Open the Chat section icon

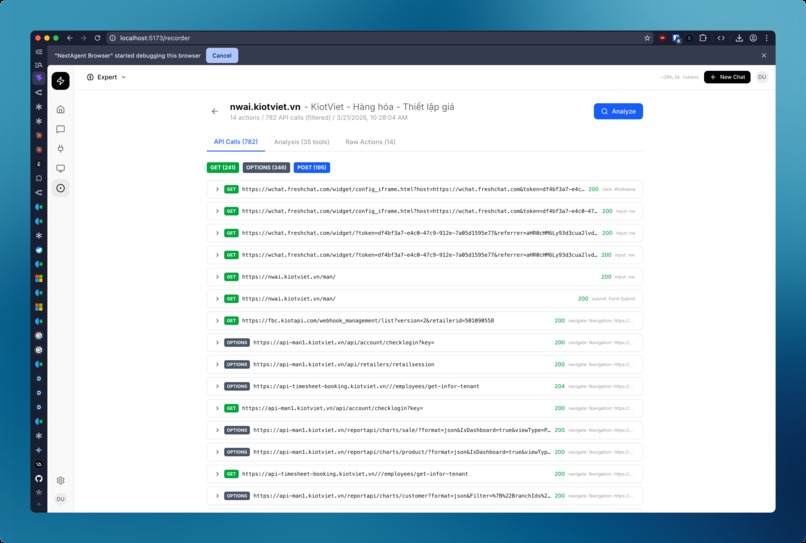coord(61,129)
